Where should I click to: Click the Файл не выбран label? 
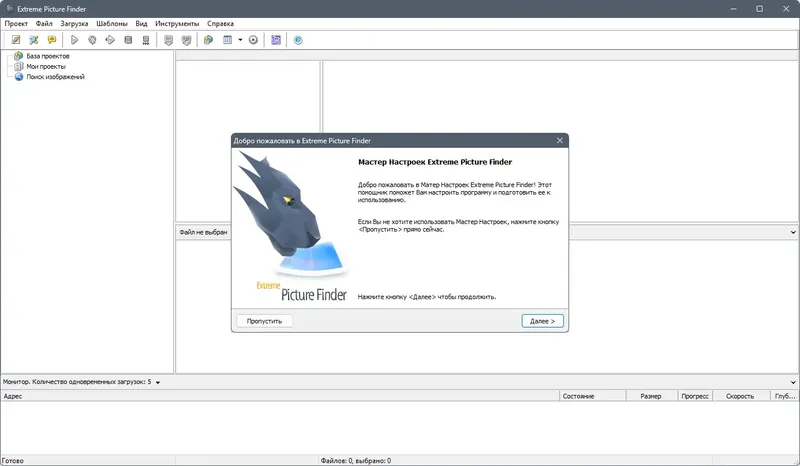click(203, 232)
